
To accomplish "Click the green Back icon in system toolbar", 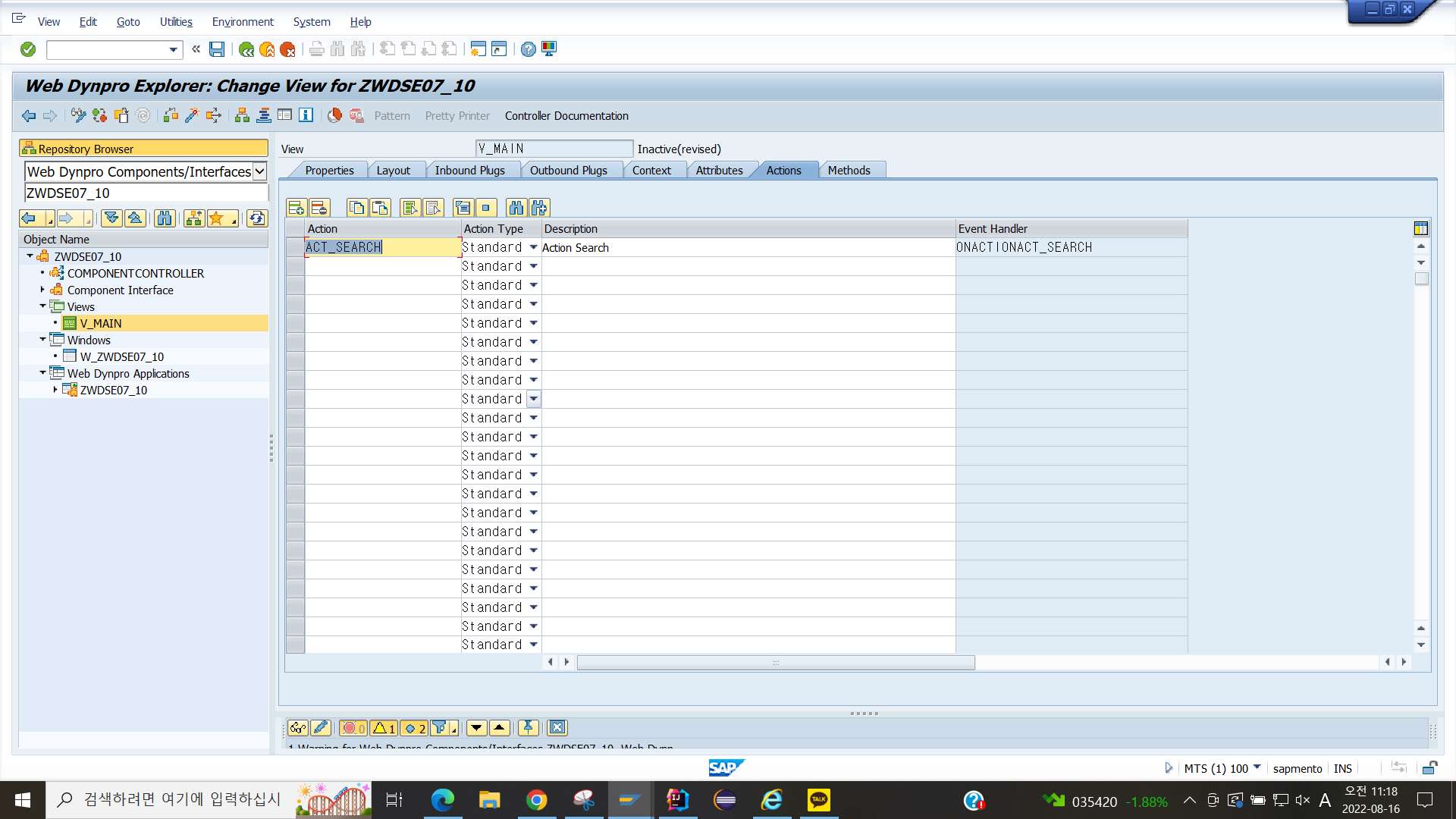I will (x=246, y=49).
